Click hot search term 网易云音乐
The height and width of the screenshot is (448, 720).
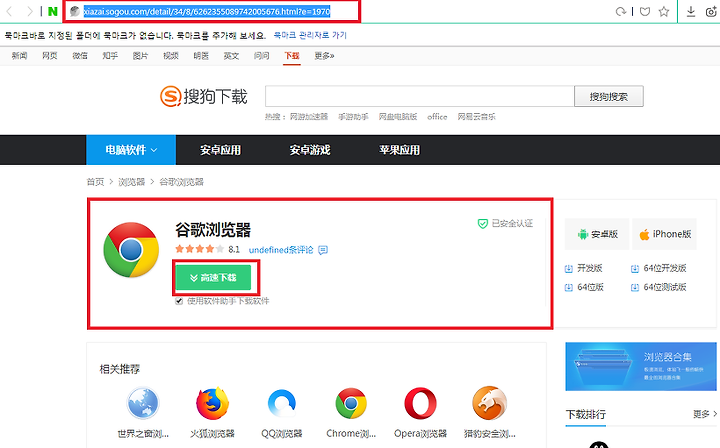click(x=477, y=117)
